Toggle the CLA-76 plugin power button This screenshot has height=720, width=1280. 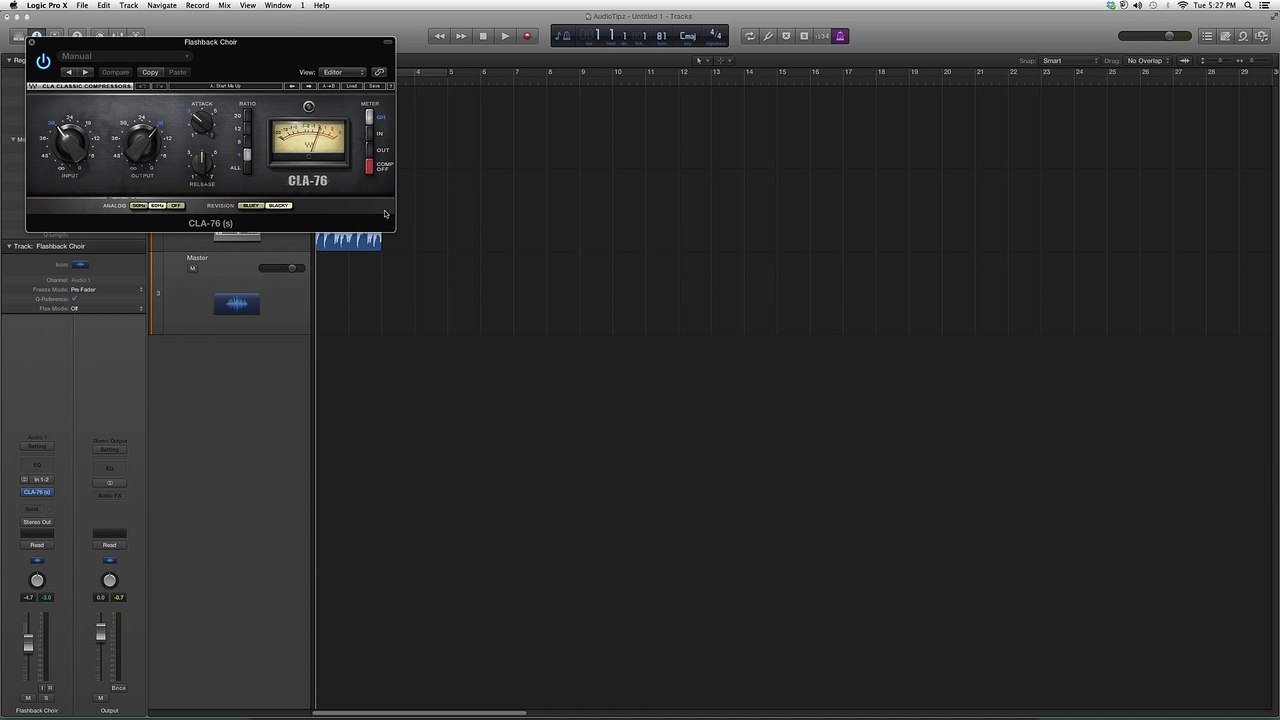43,62
